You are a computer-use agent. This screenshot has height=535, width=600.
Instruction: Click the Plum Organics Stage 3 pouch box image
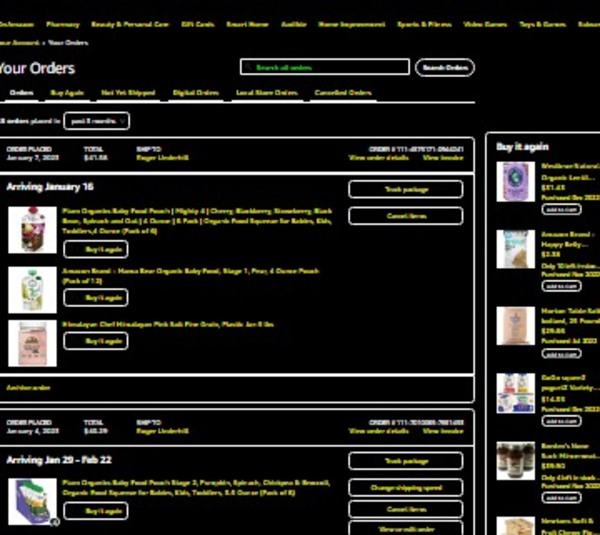(32, 502)
